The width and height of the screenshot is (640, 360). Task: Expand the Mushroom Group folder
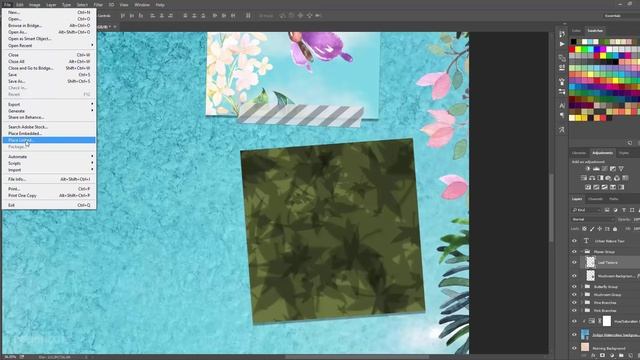click(x=582, y=294)
